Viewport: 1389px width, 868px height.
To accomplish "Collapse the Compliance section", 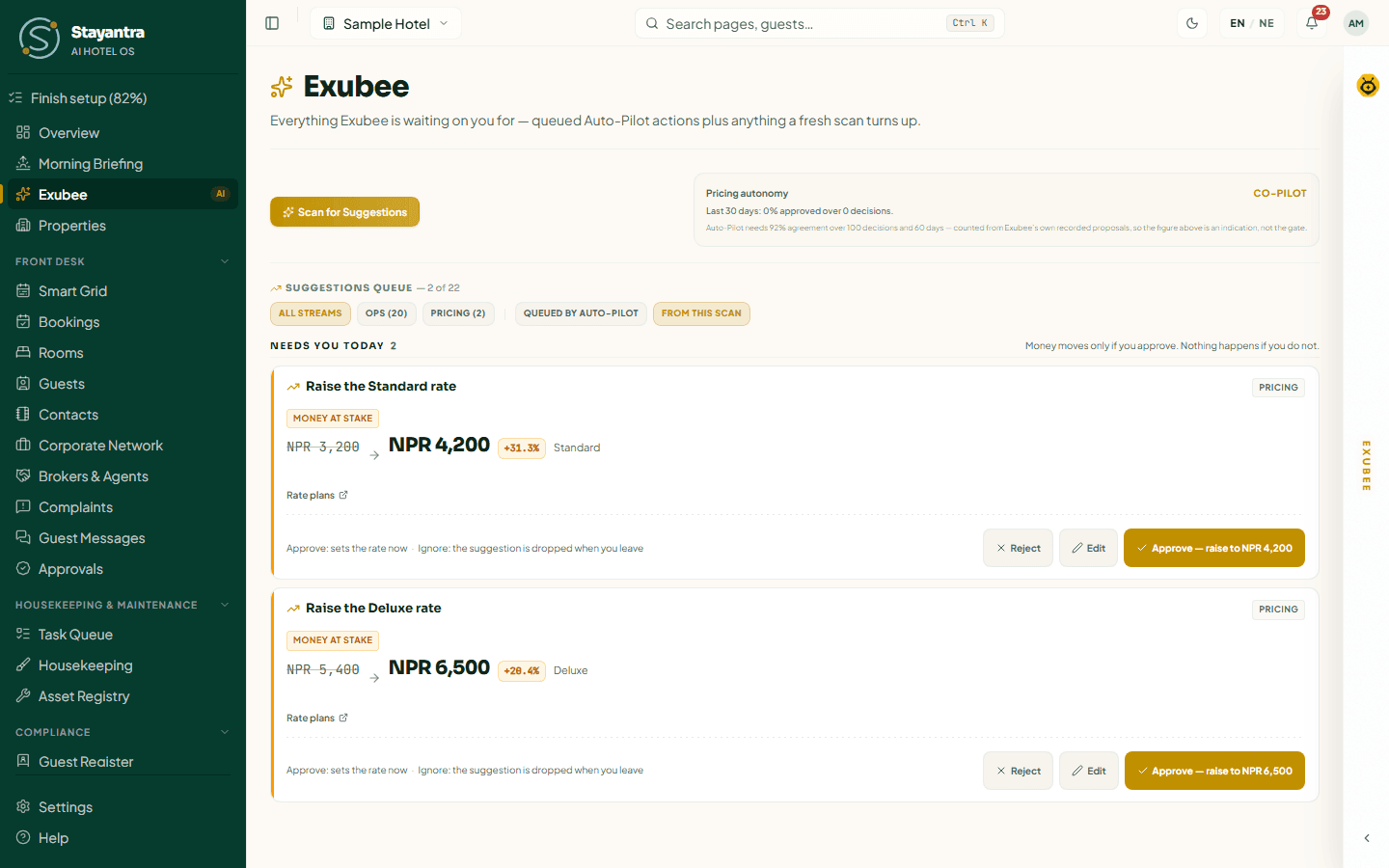I will click(123, 732).
